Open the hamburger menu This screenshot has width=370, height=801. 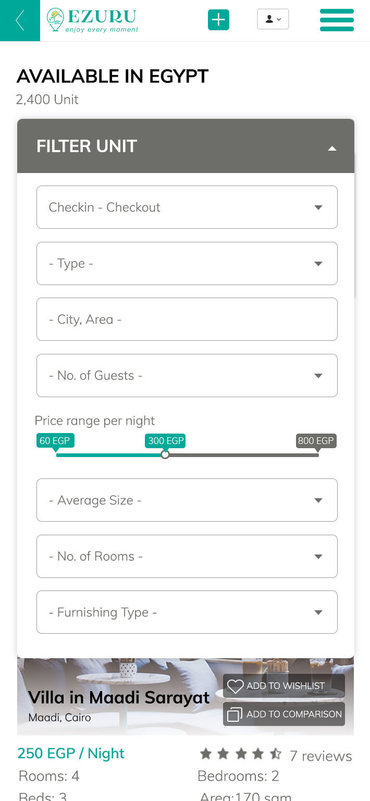pyautogui.click(x=337, y=20)
